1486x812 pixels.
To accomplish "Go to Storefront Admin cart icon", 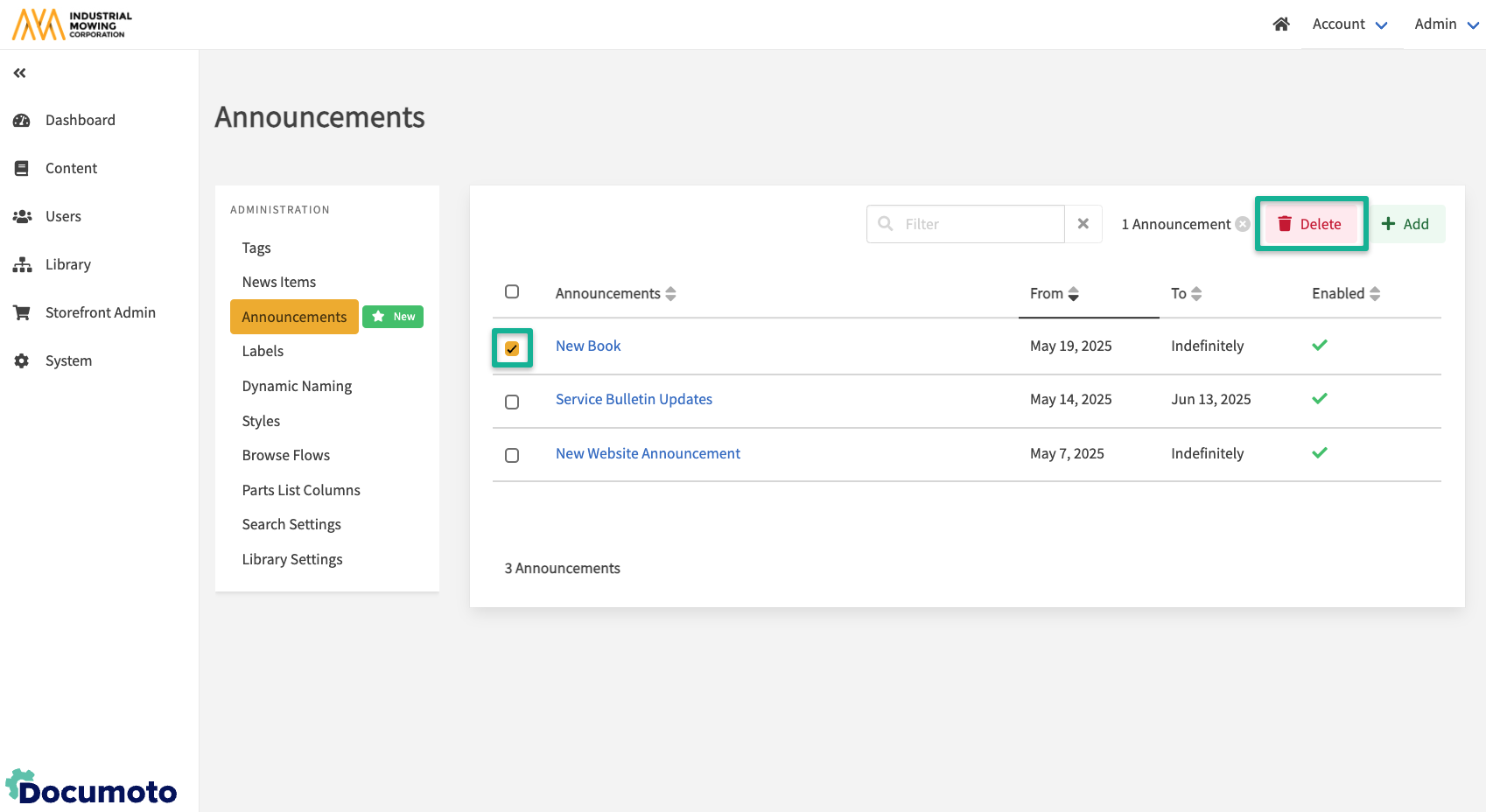I will pos(22,312).
